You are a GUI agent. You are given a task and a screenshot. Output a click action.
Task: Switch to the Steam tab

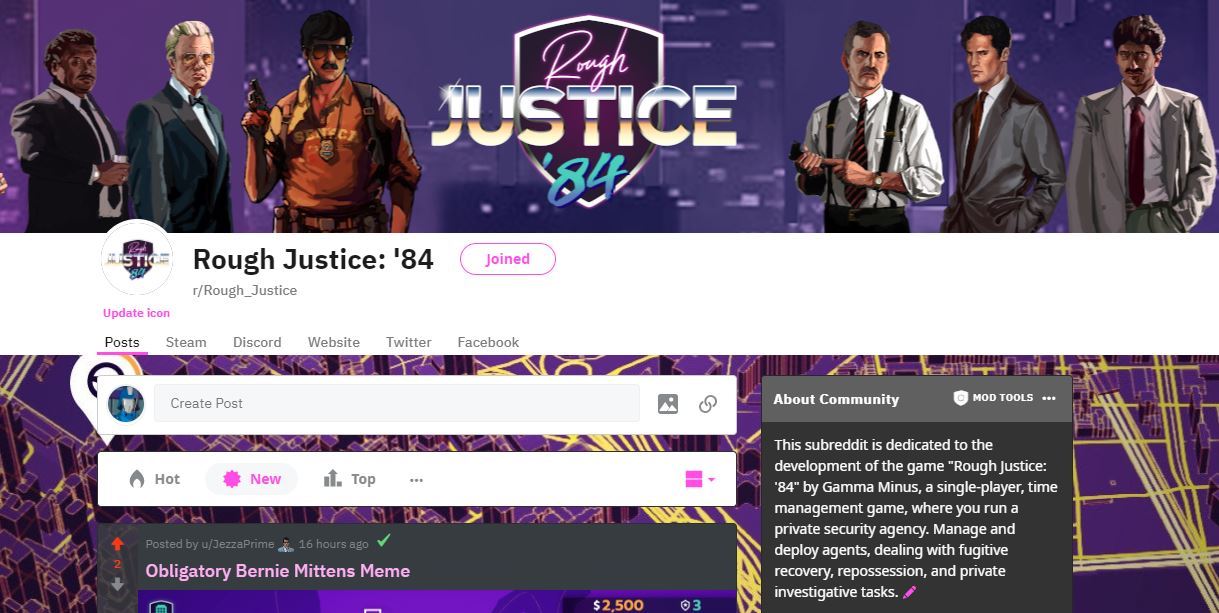pos(186,342)
